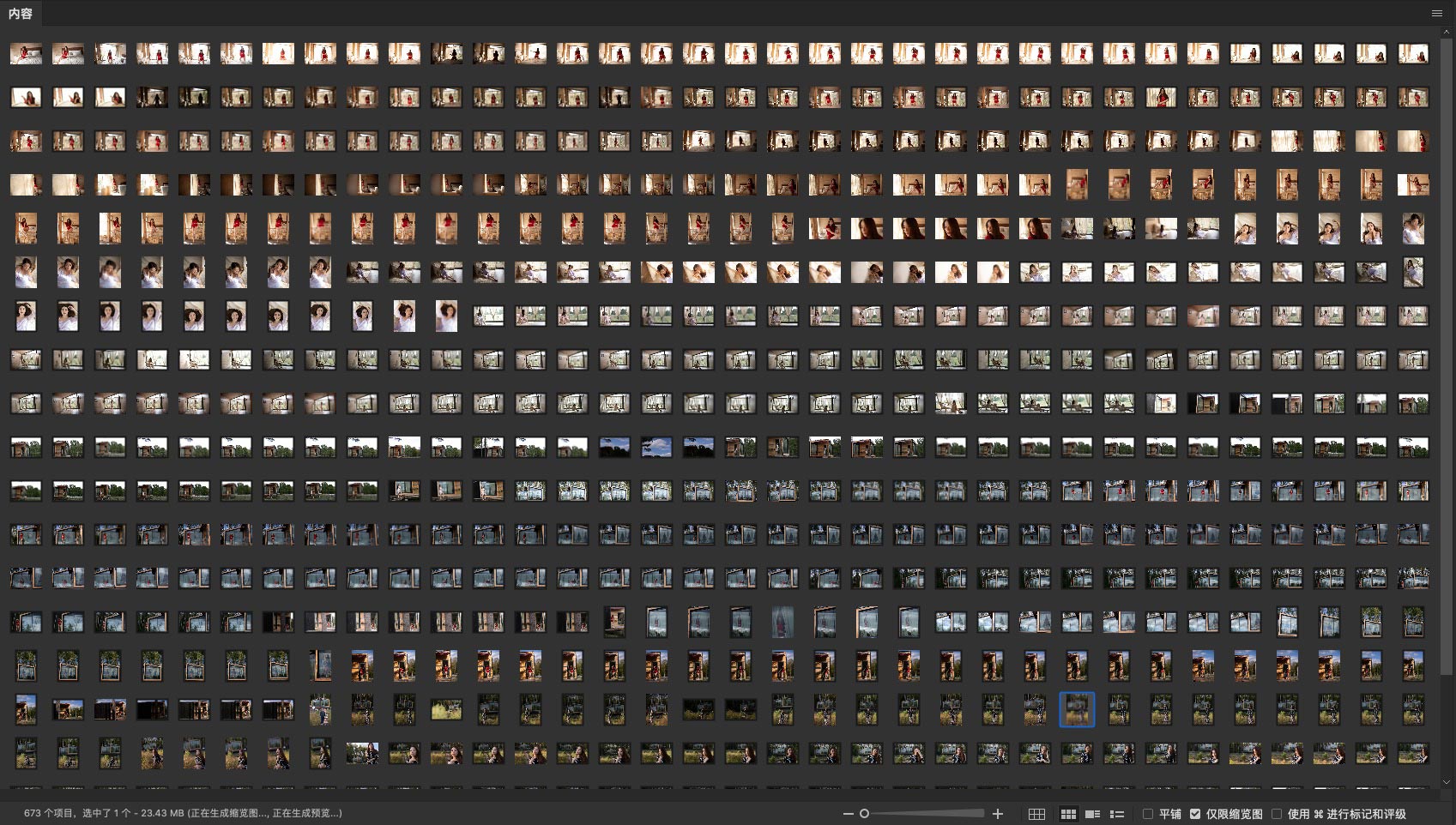Uncheck the 仅限缩览图 checkbox
The width and height of the screenshot is (1456, 825).
[1195, 814]
